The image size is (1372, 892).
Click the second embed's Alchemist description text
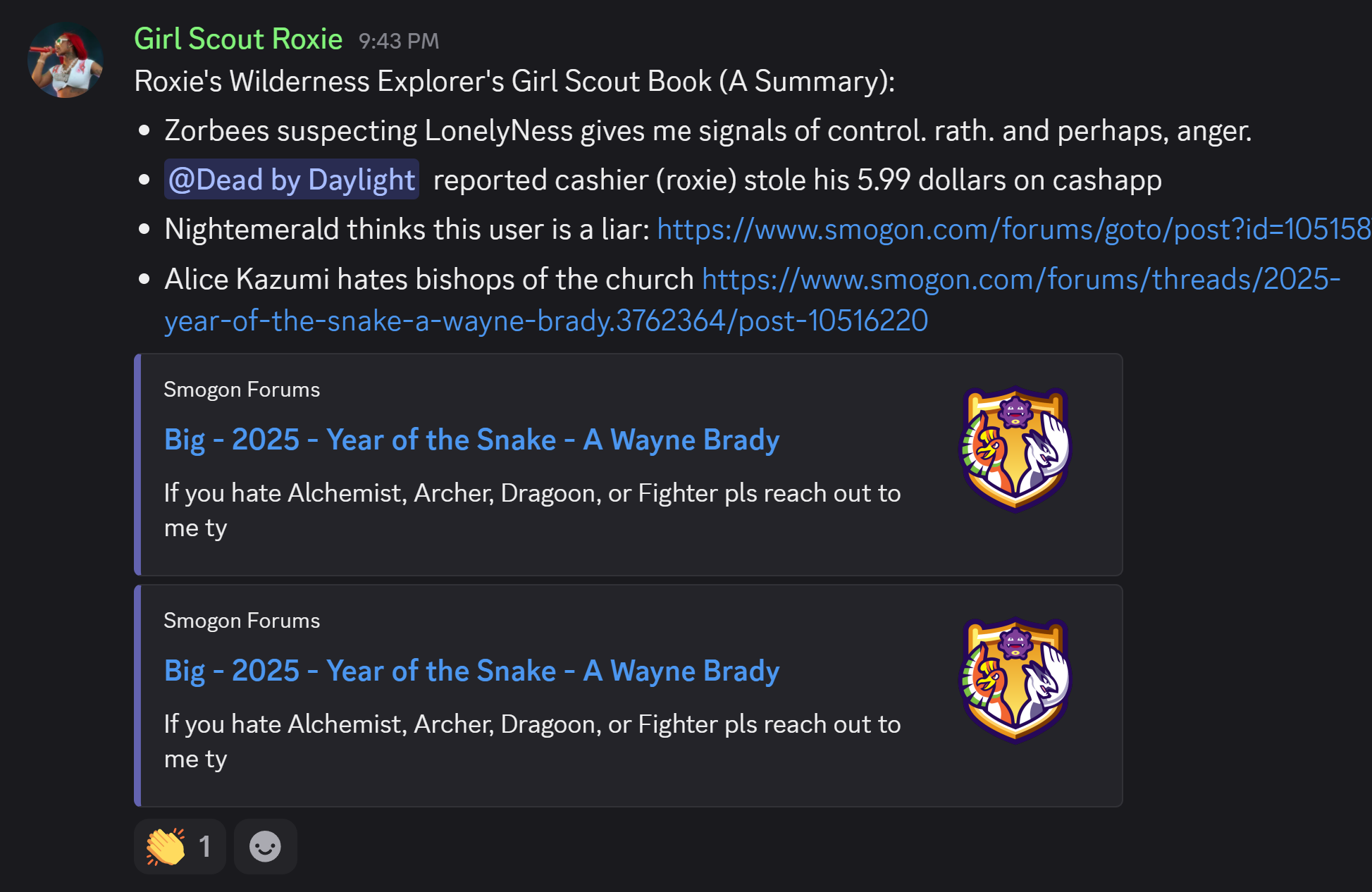[x=532, y=724]
